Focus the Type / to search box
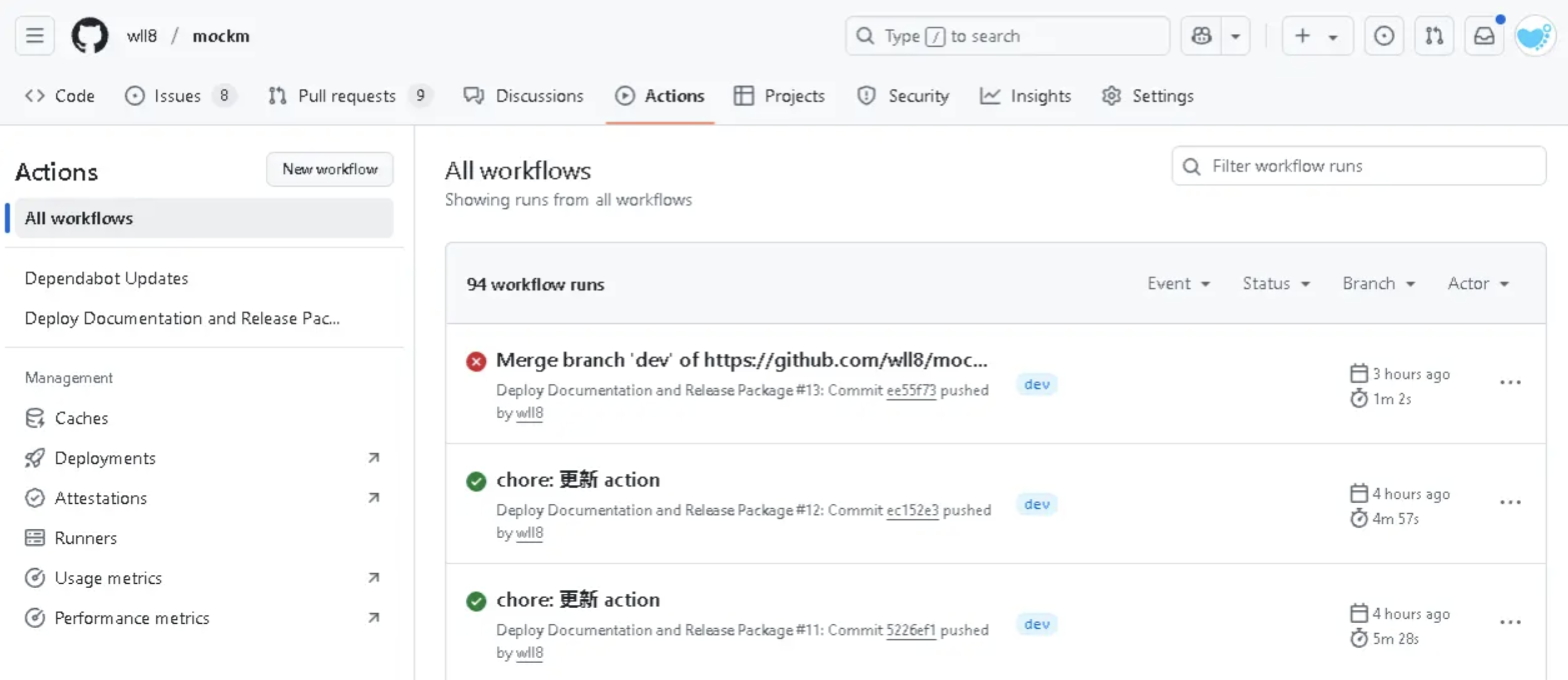The width and height of the screenshot is (1568, 680). click(x=1007, y=36)
